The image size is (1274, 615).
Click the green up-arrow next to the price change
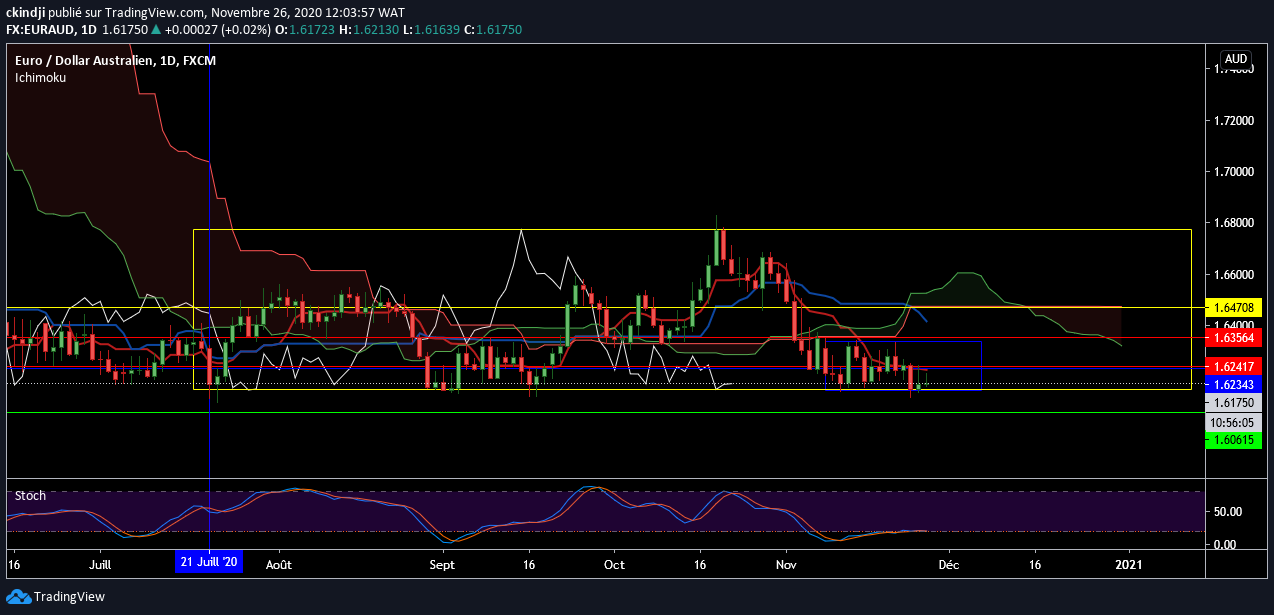156,30
